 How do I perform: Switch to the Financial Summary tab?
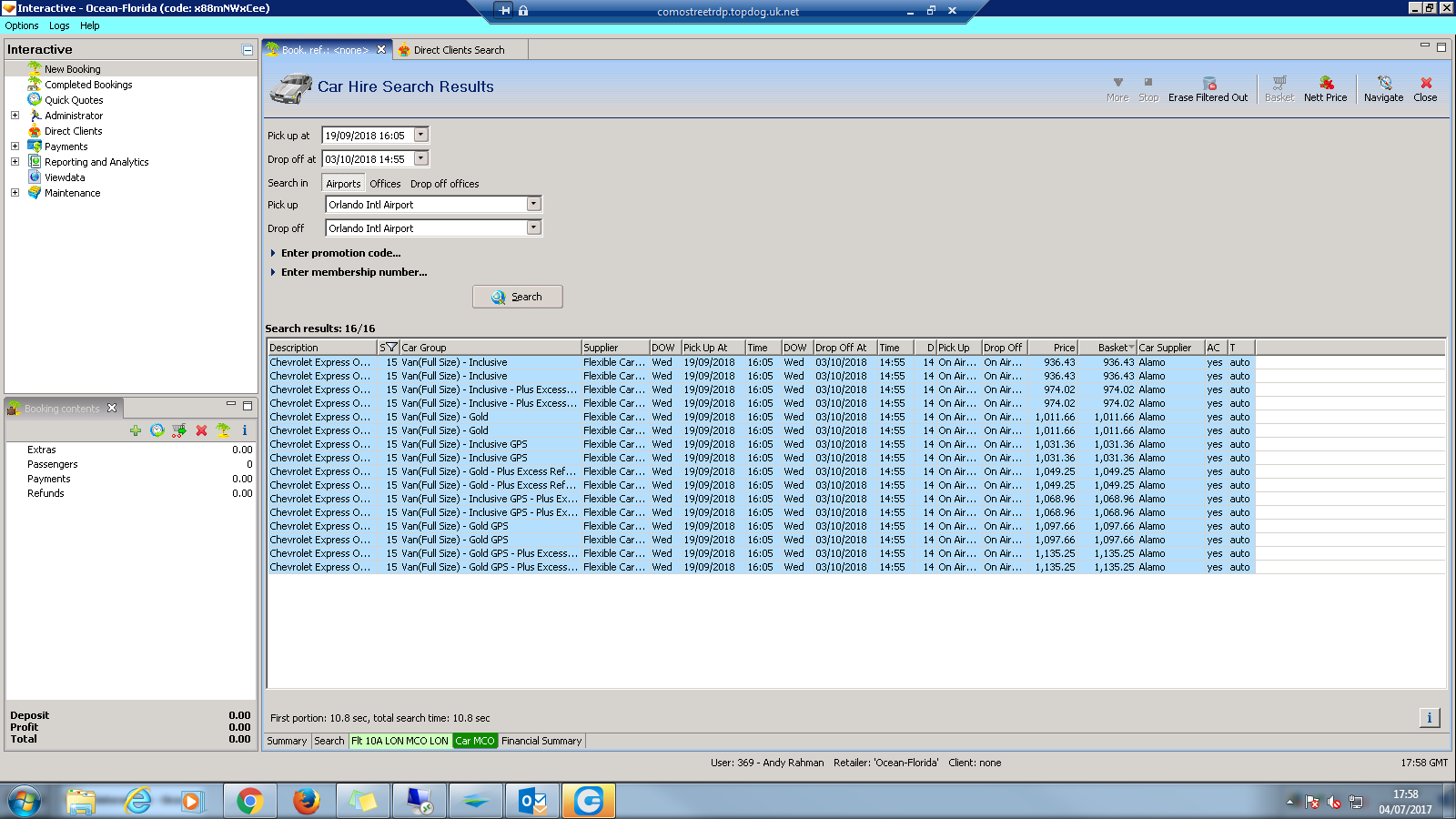tap(541, 741)
